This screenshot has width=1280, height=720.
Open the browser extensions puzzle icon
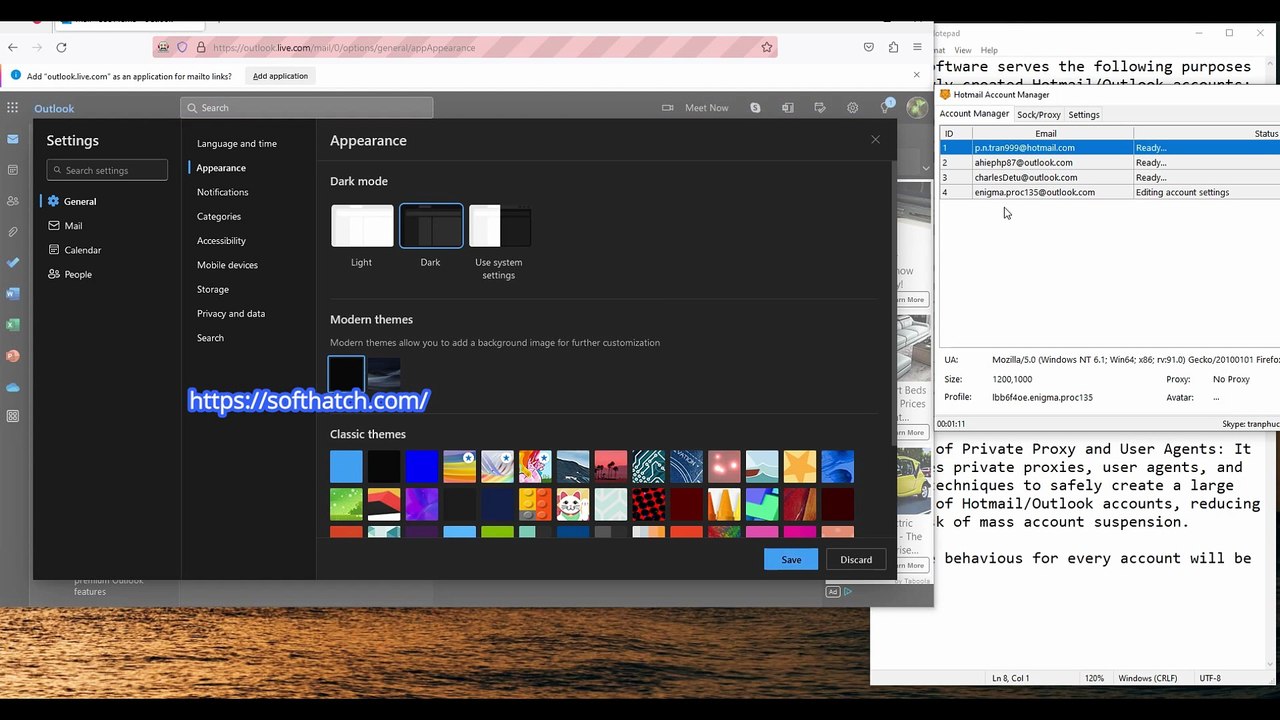[x=893, y=47]
